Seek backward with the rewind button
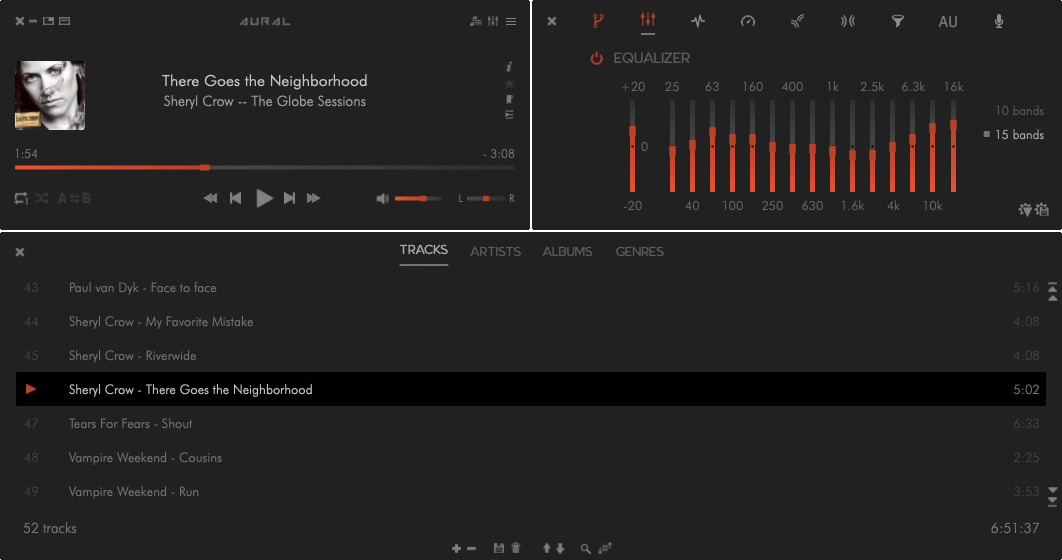 pyautogui.click(x=211, y=198)
